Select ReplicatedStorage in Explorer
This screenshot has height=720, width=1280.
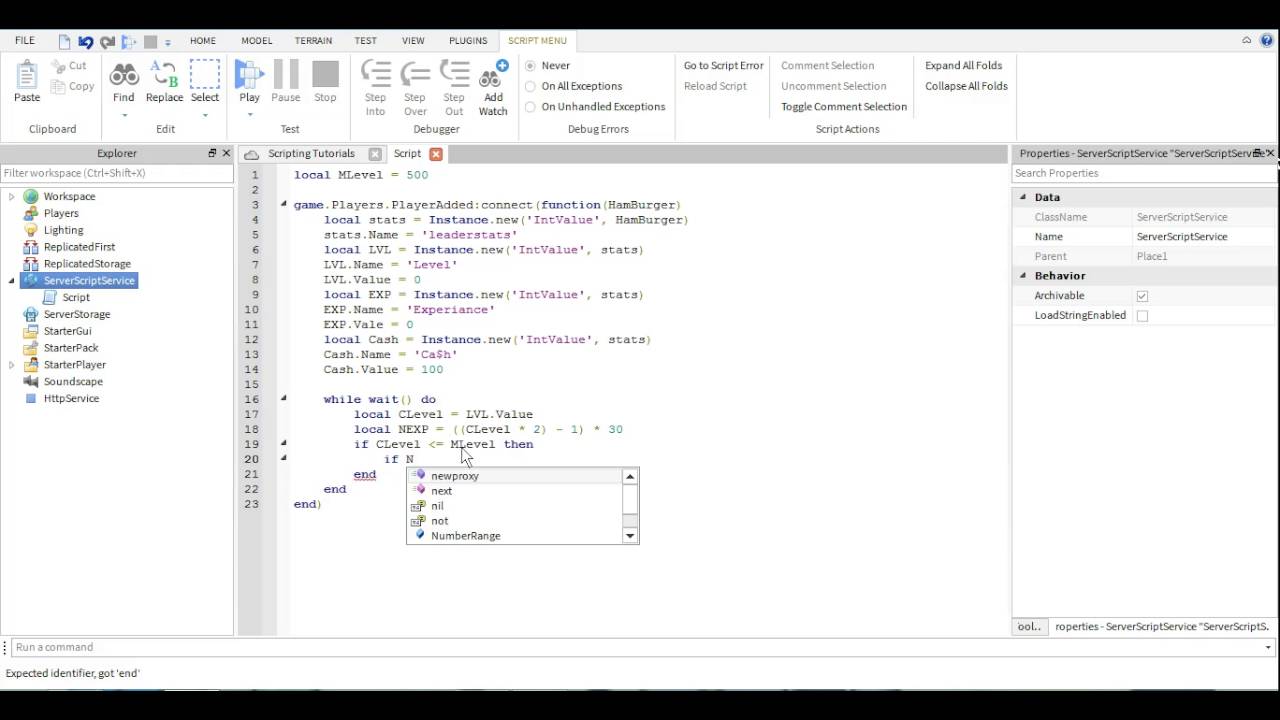(x=87, y=264)
